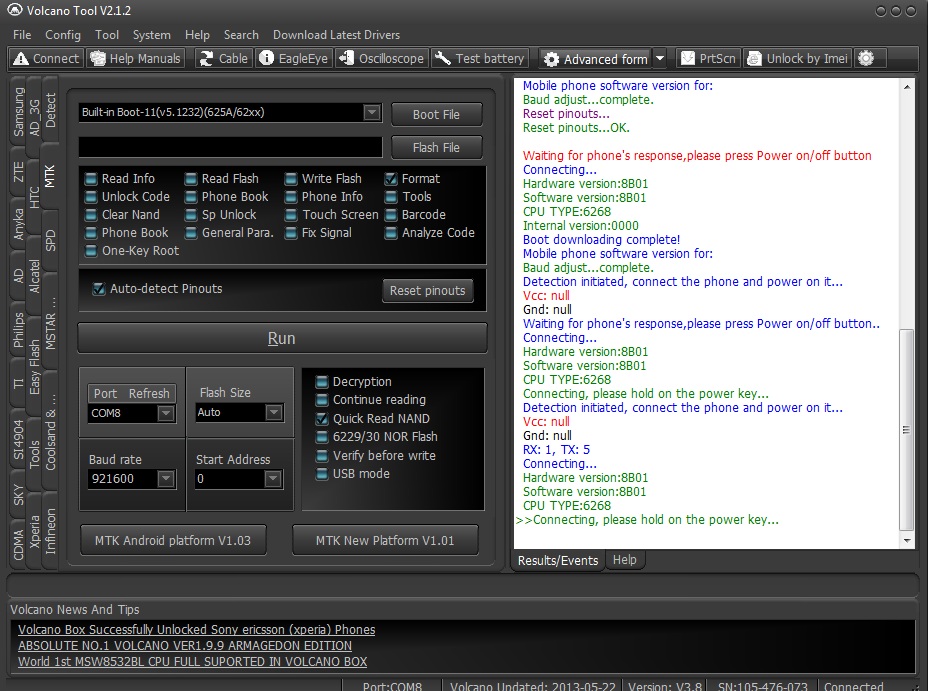Screen dimensions: 928x691
Task: Tick the One-Key Root checkbox
Action: click(91, 251)
